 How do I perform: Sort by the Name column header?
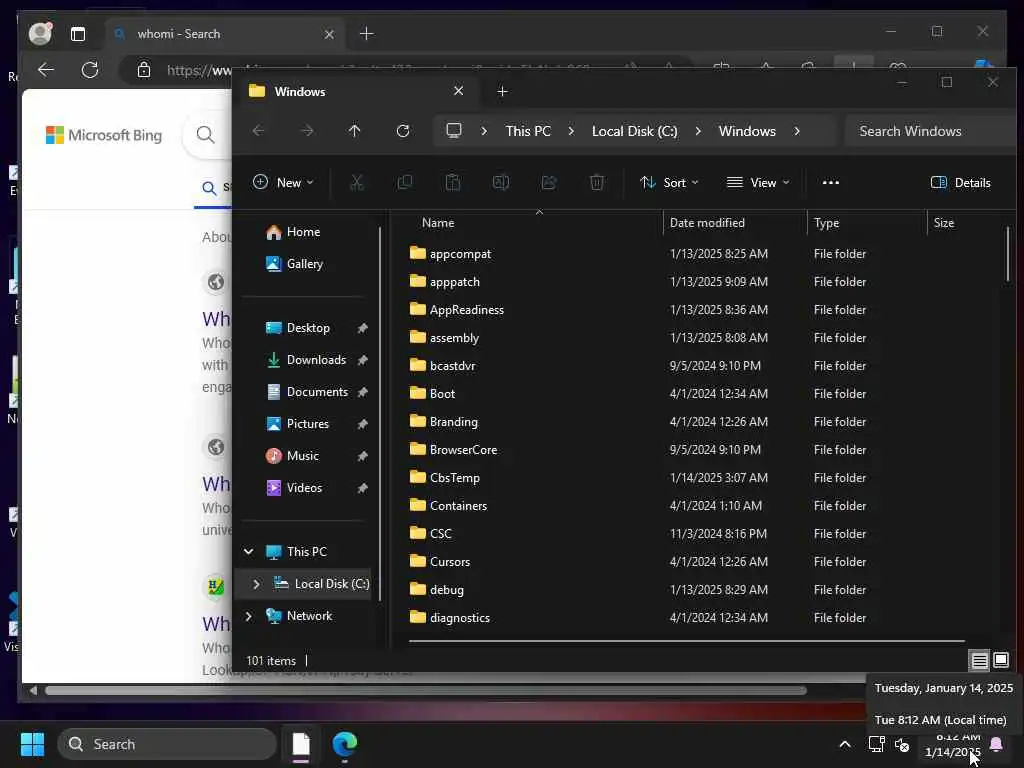click(x=536, y=223)
